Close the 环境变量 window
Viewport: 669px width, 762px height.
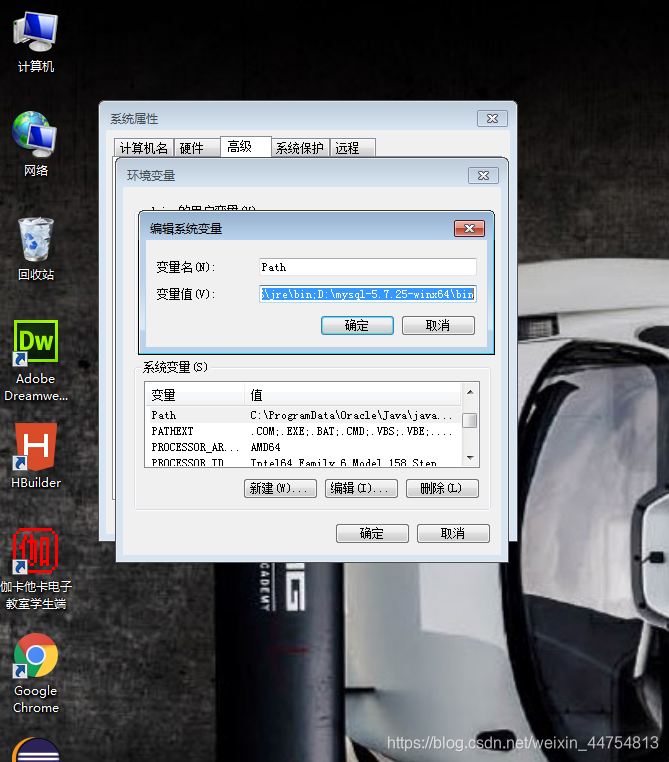pyautogui.click(x=483, y=175)
